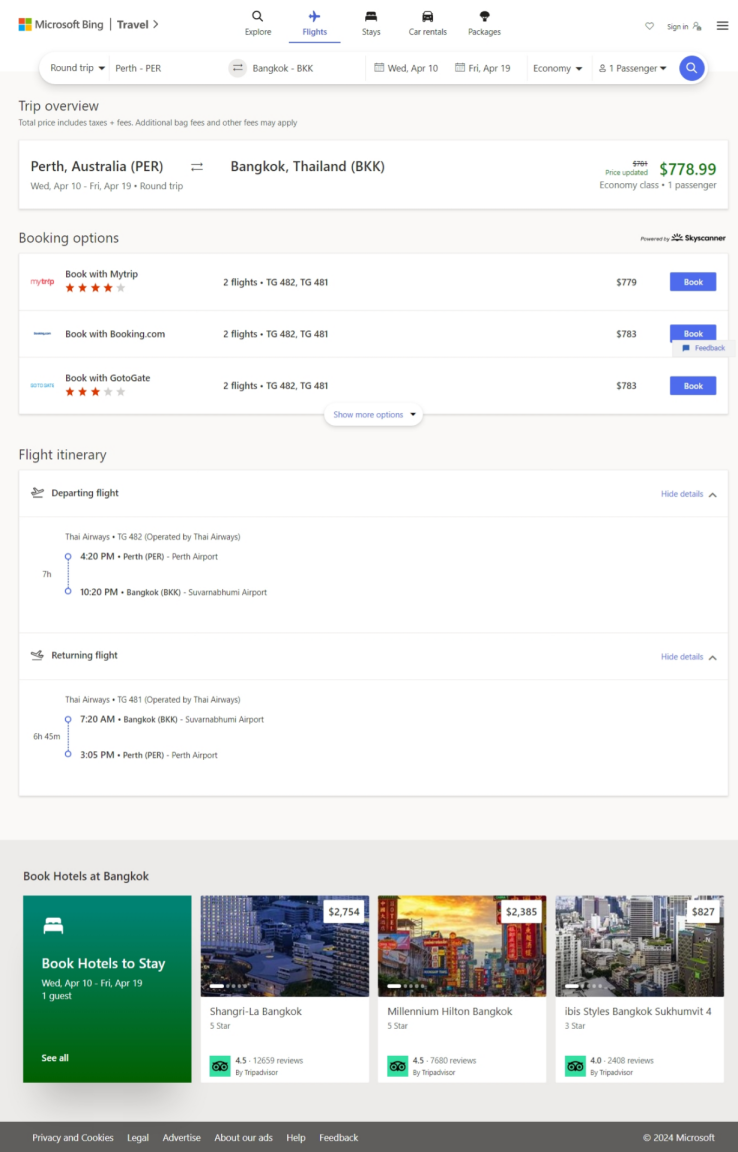738x1152 pixels.
Task: Swap origin and destination airports
Action: tap(237, 68)
